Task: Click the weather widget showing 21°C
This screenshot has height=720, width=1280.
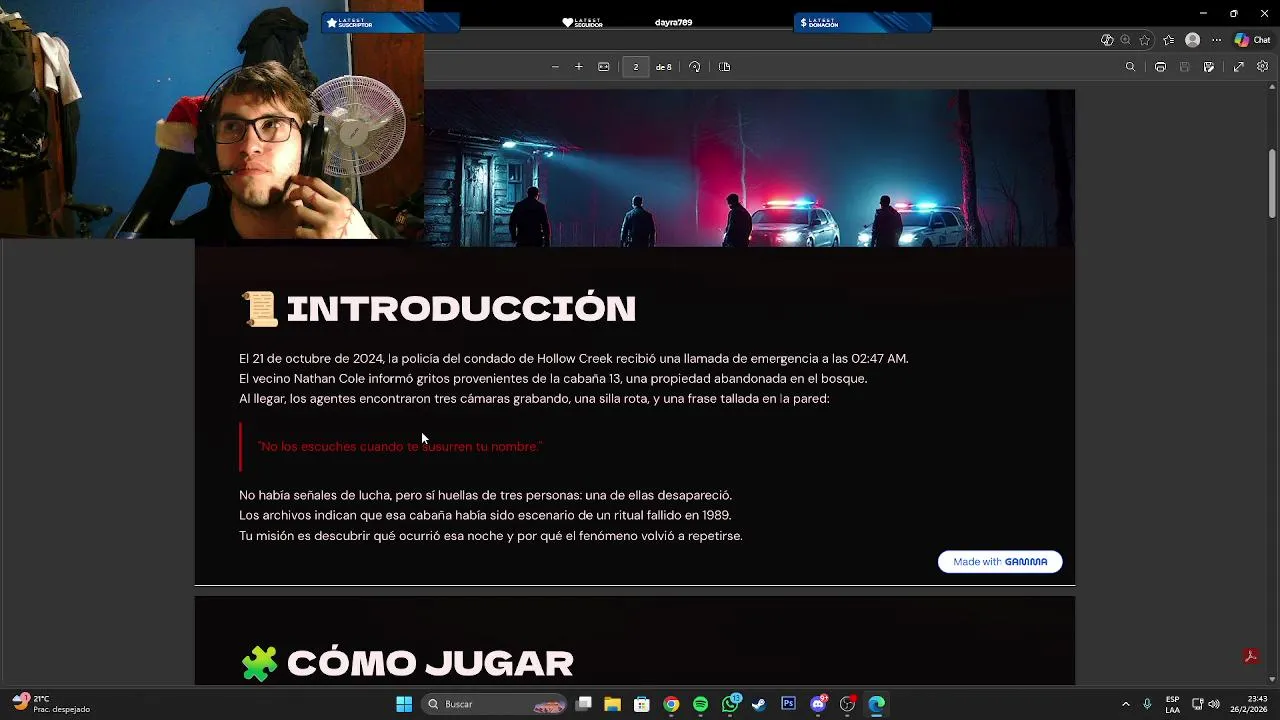Action: point(51,704)
